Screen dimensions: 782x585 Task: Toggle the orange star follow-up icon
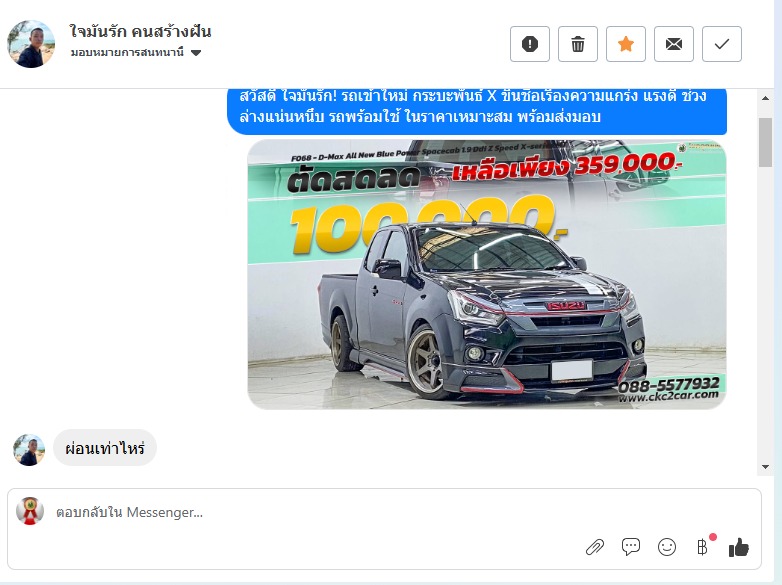click(x=625, y=44)
